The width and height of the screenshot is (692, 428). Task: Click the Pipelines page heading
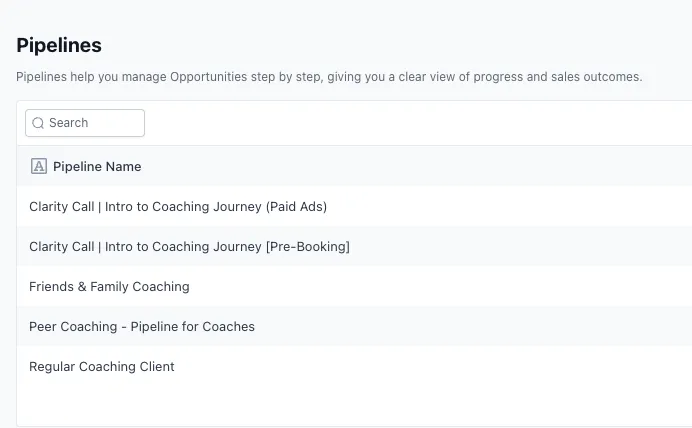point(59,45)
